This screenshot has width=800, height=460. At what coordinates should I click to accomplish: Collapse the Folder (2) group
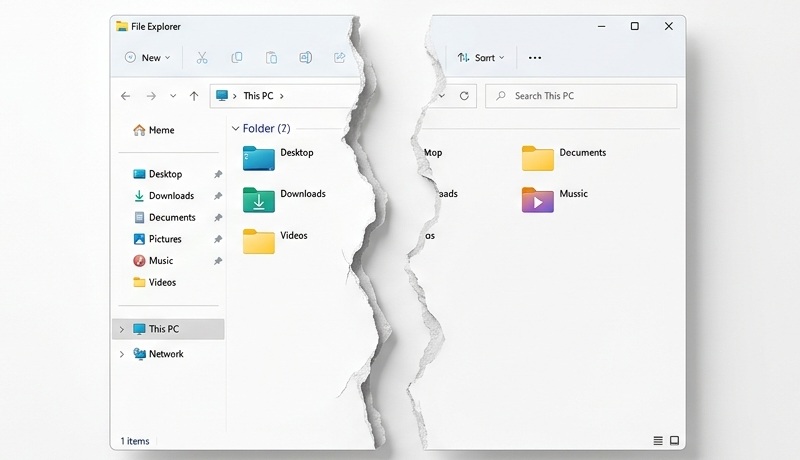point(235,129)
